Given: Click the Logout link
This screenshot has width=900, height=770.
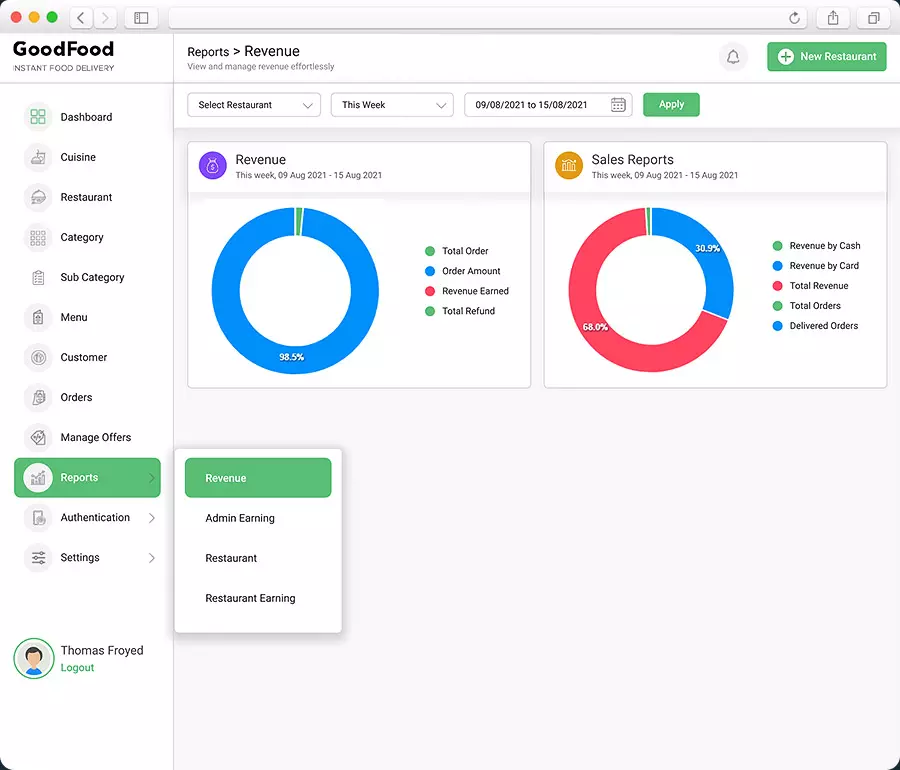Looking at the screenshot, I should 77,667.
